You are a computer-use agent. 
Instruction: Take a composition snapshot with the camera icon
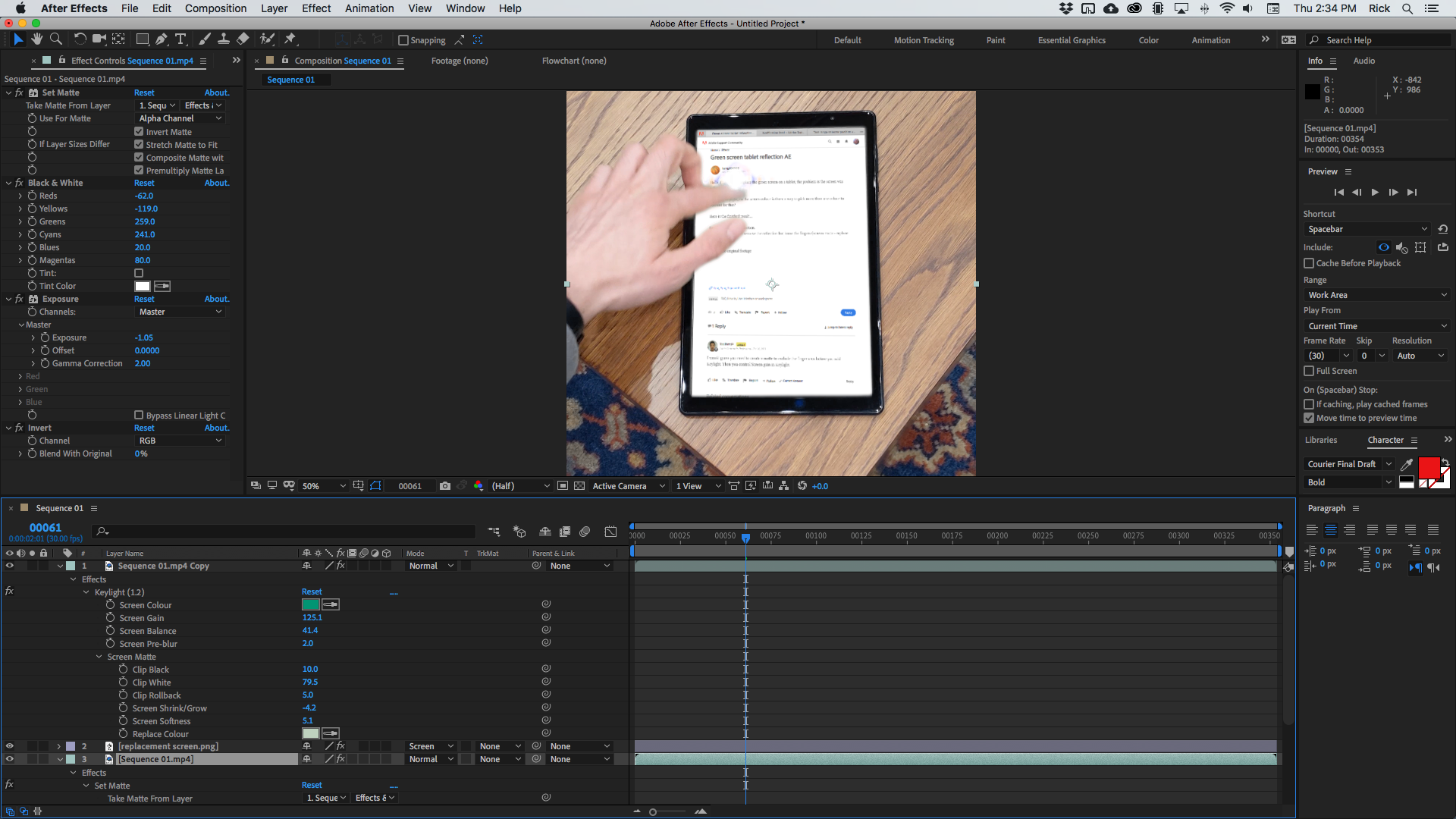coord(446,486)
